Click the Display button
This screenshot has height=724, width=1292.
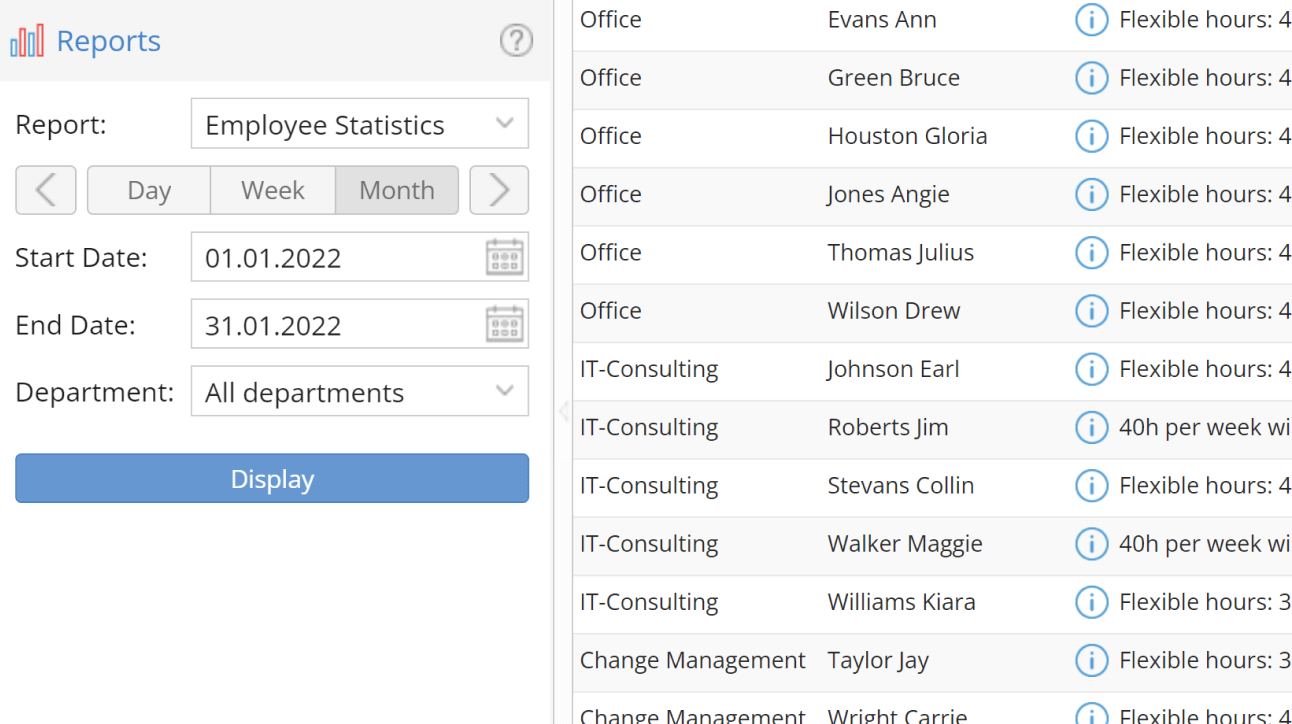click(x=271, y=478)
